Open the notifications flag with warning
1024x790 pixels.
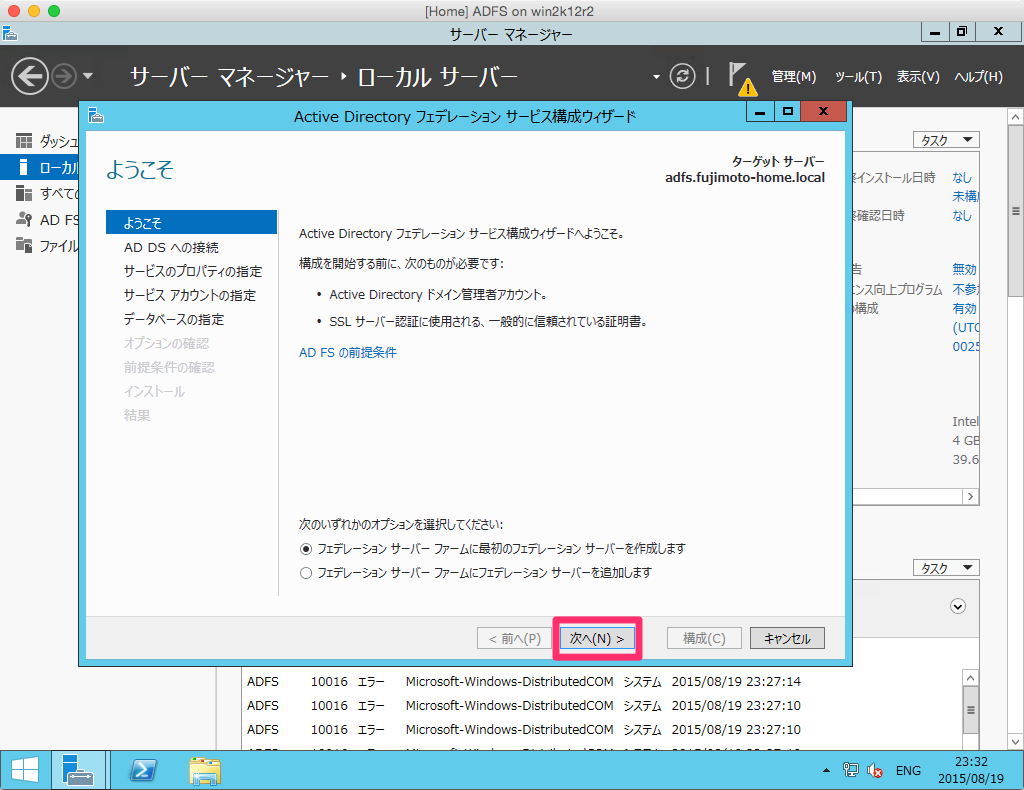(x=740, y=77)
